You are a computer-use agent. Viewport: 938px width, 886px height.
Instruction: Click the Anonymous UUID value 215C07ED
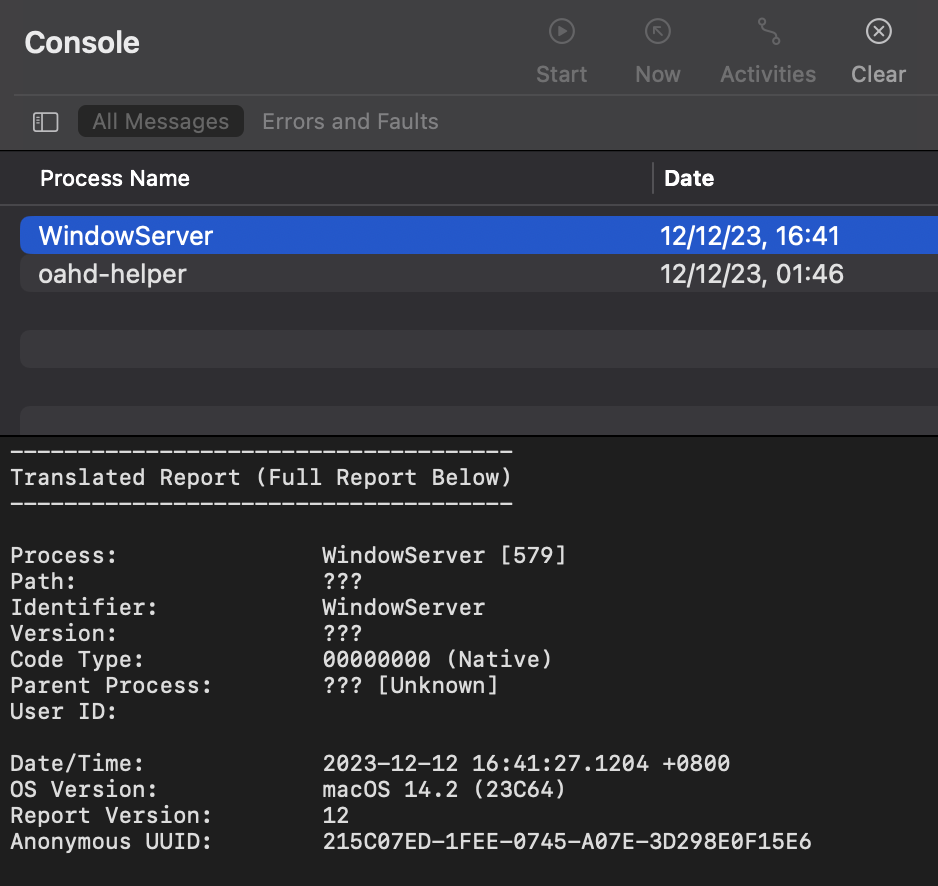[x=567, y=841]
